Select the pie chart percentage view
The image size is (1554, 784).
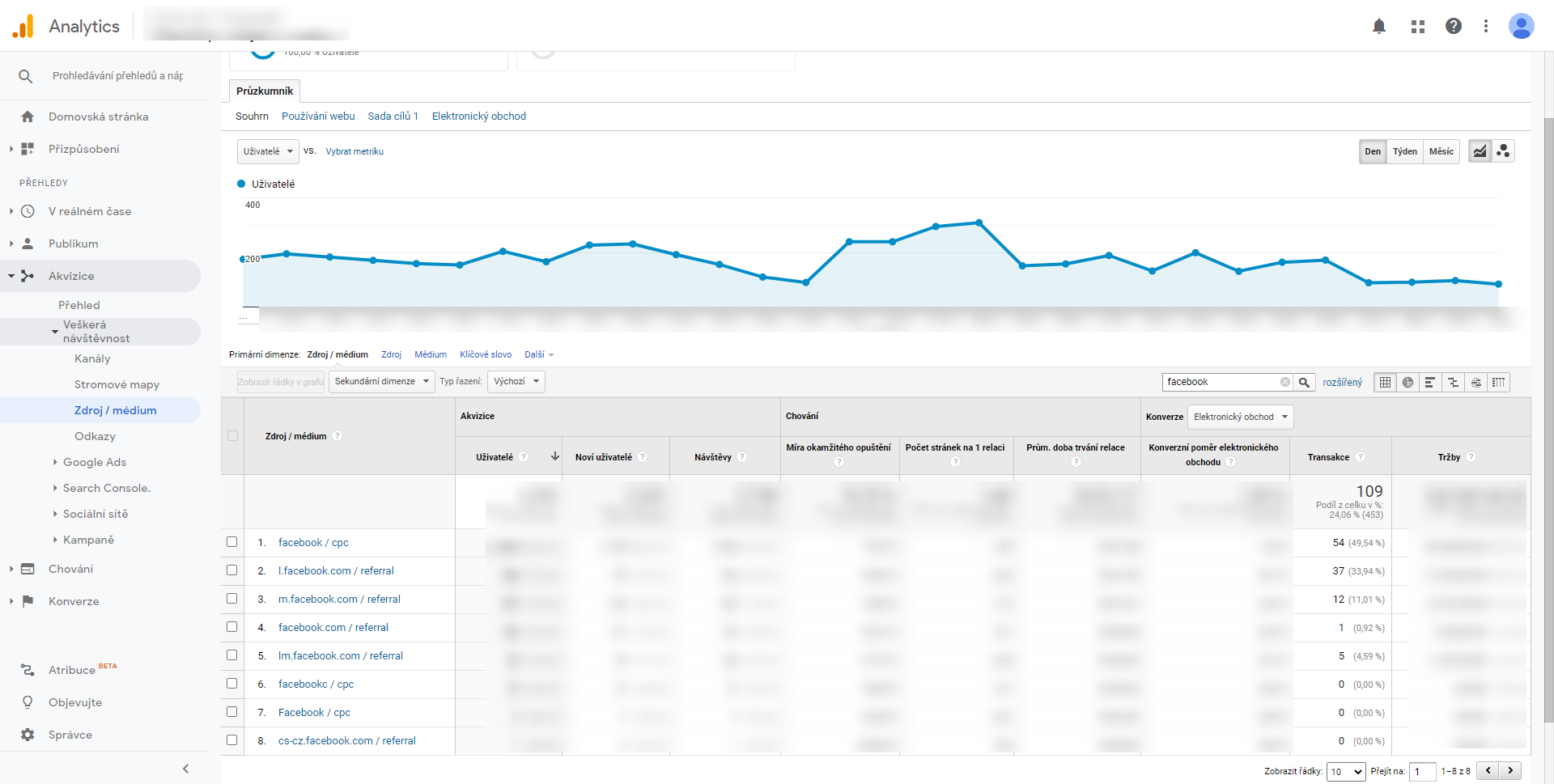pyautogui.click(x=1408, y=382)
